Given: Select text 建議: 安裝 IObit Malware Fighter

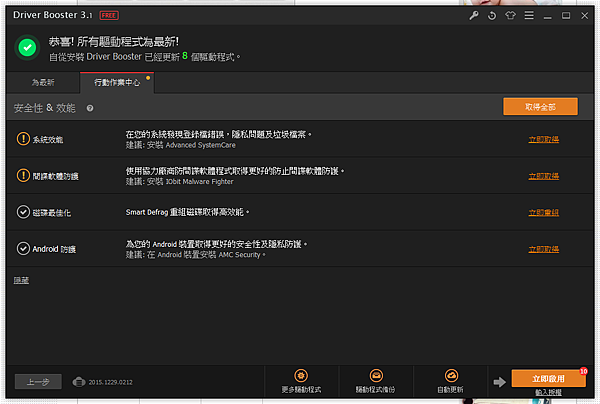Looking at the screenshot, I should [179, 181].
